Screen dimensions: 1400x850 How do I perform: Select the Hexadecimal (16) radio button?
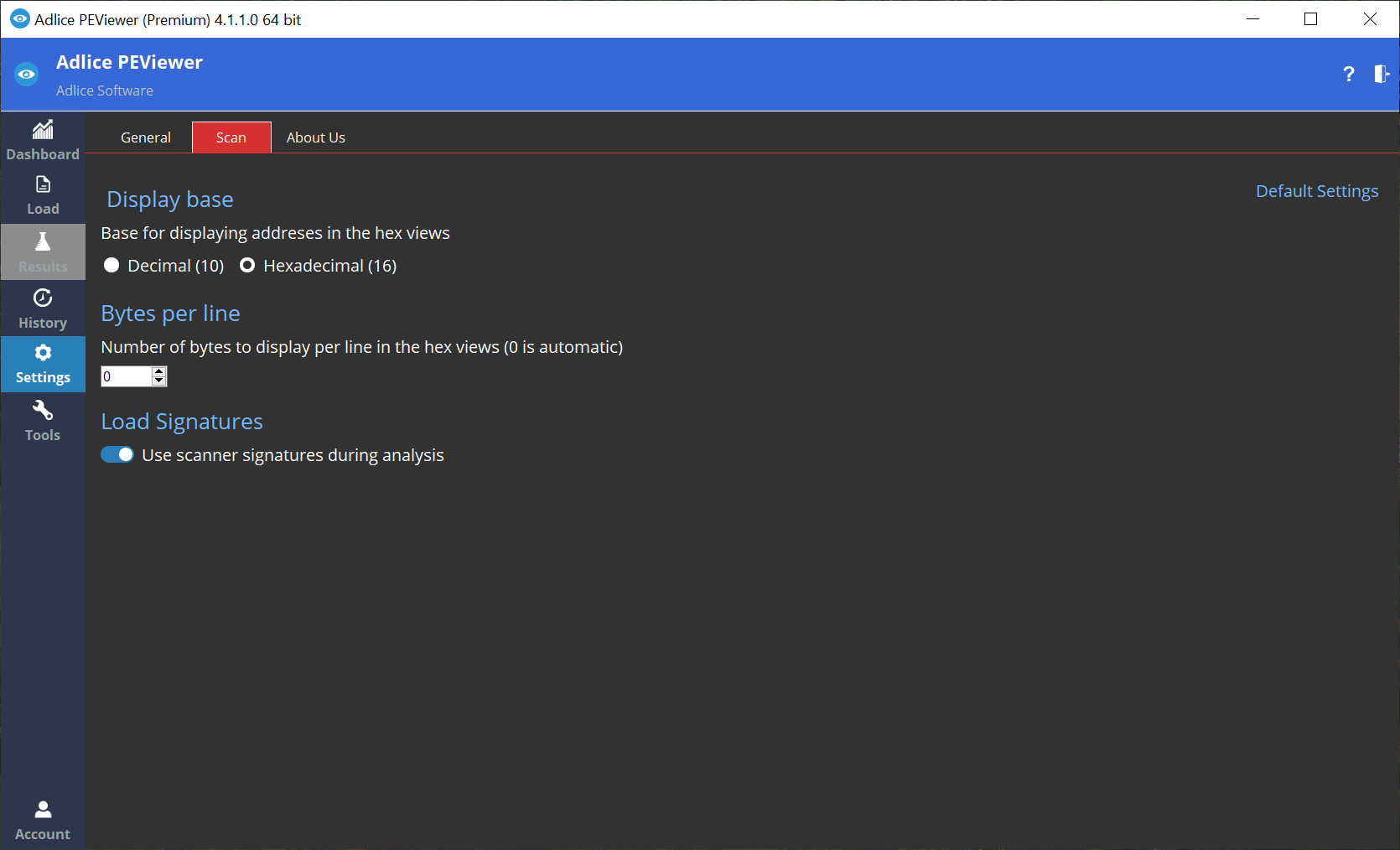pos(247,266)
